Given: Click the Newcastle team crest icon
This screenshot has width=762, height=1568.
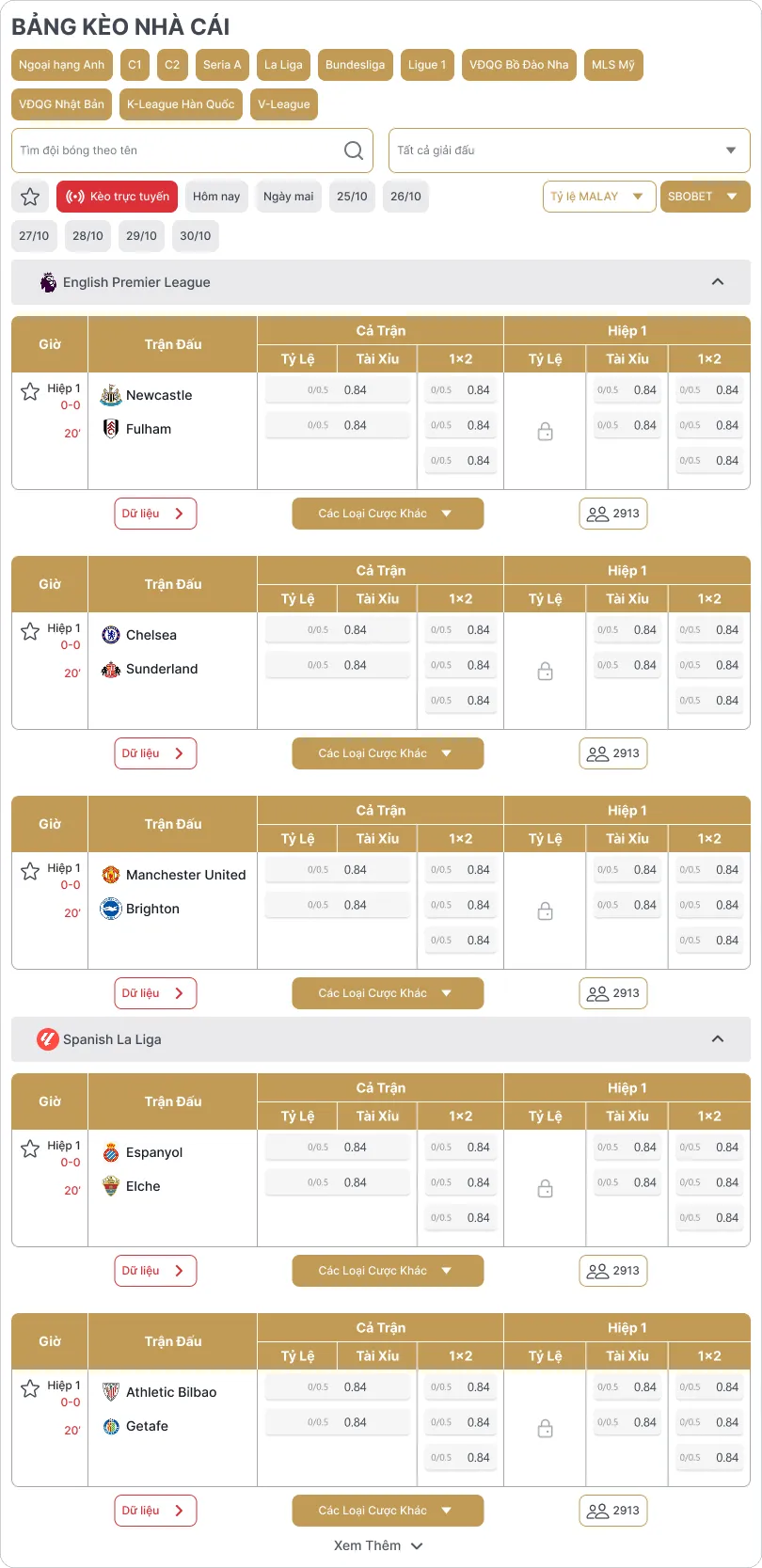Looking at the screenshot, I should 111,395.
